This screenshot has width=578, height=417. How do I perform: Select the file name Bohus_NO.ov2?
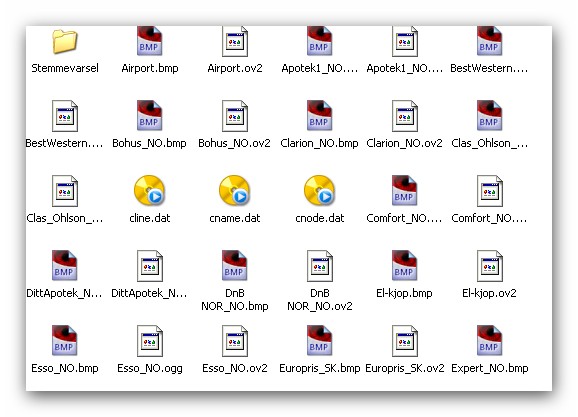[x=234, y=143]
